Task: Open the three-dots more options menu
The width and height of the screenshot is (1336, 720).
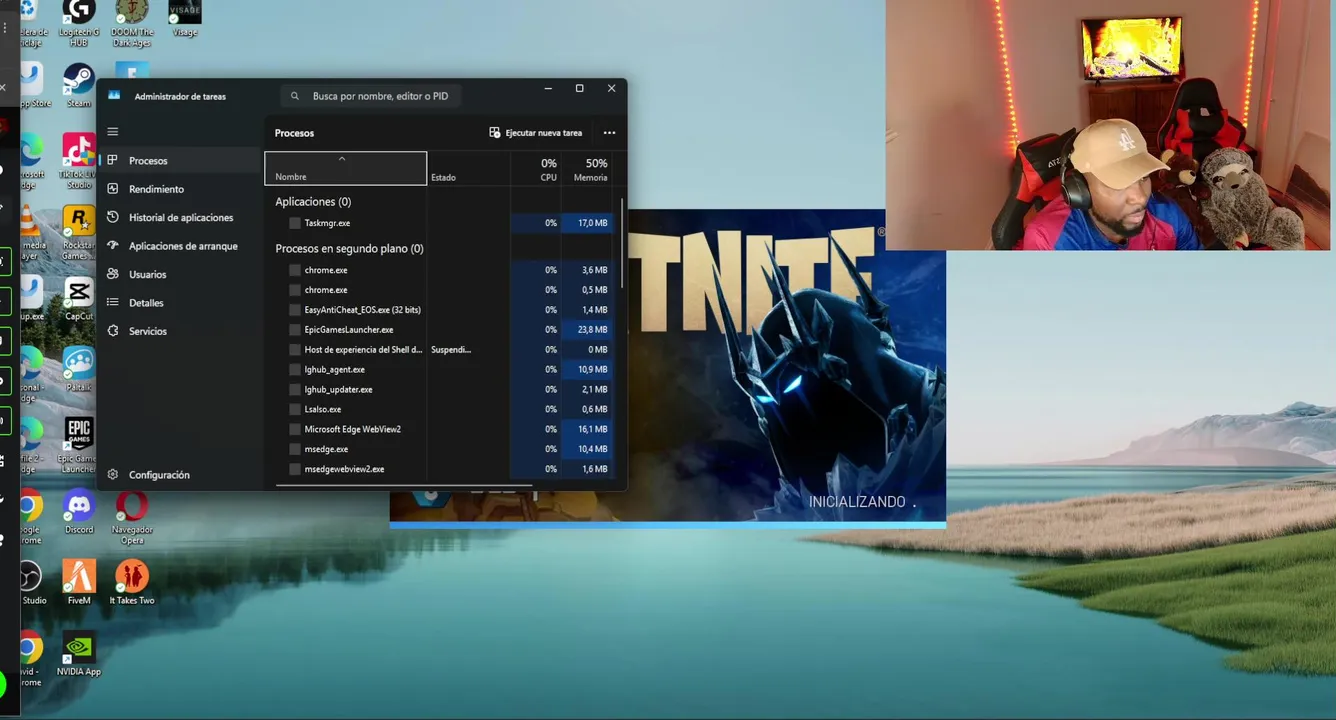Action: point(609,133)
